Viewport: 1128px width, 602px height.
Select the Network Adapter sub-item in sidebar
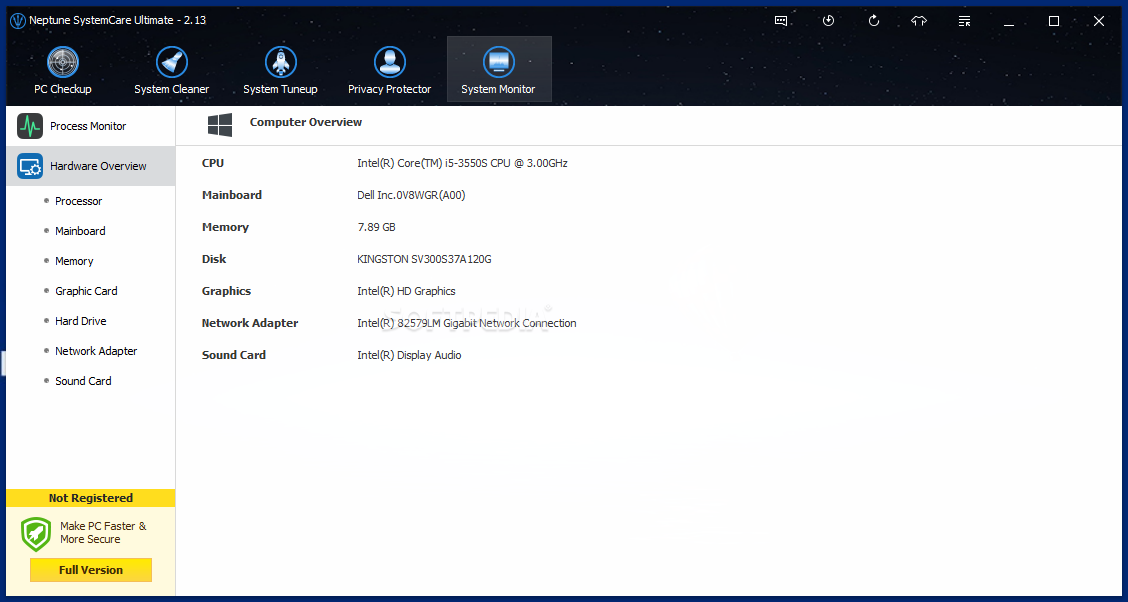[96, 351]
